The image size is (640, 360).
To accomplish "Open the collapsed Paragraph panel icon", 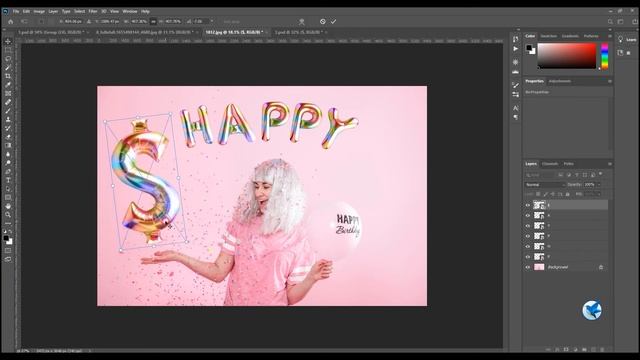I will click(x=516, y=117).
